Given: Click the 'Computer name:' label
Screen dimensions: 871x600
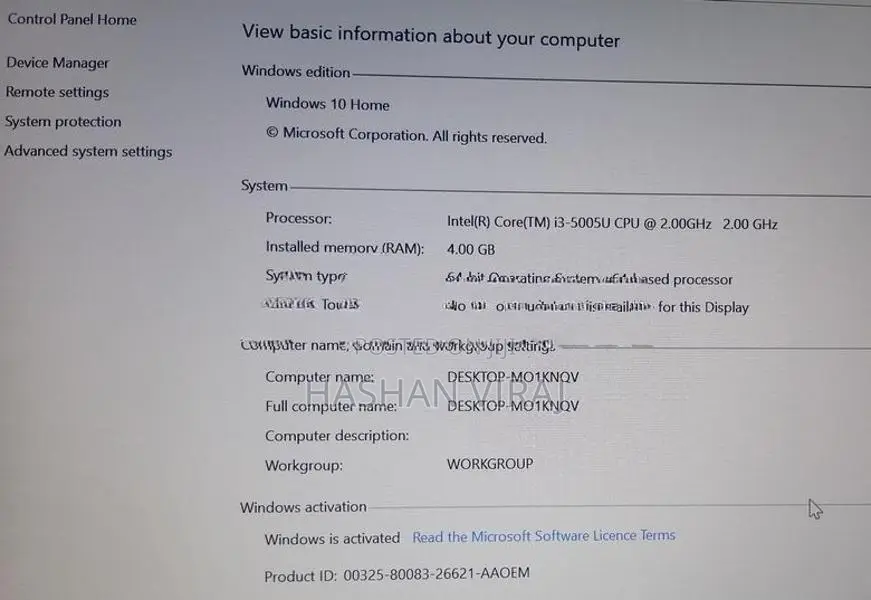Looking at the screenshot, I should pyautogui.click(x=320, y=377).
